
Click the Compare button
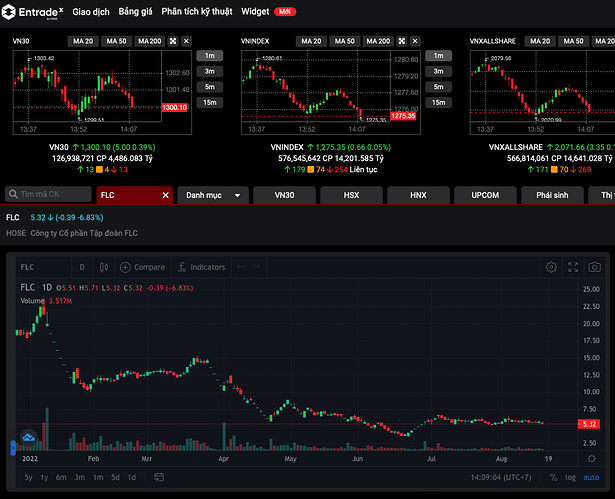click(142, 267)
